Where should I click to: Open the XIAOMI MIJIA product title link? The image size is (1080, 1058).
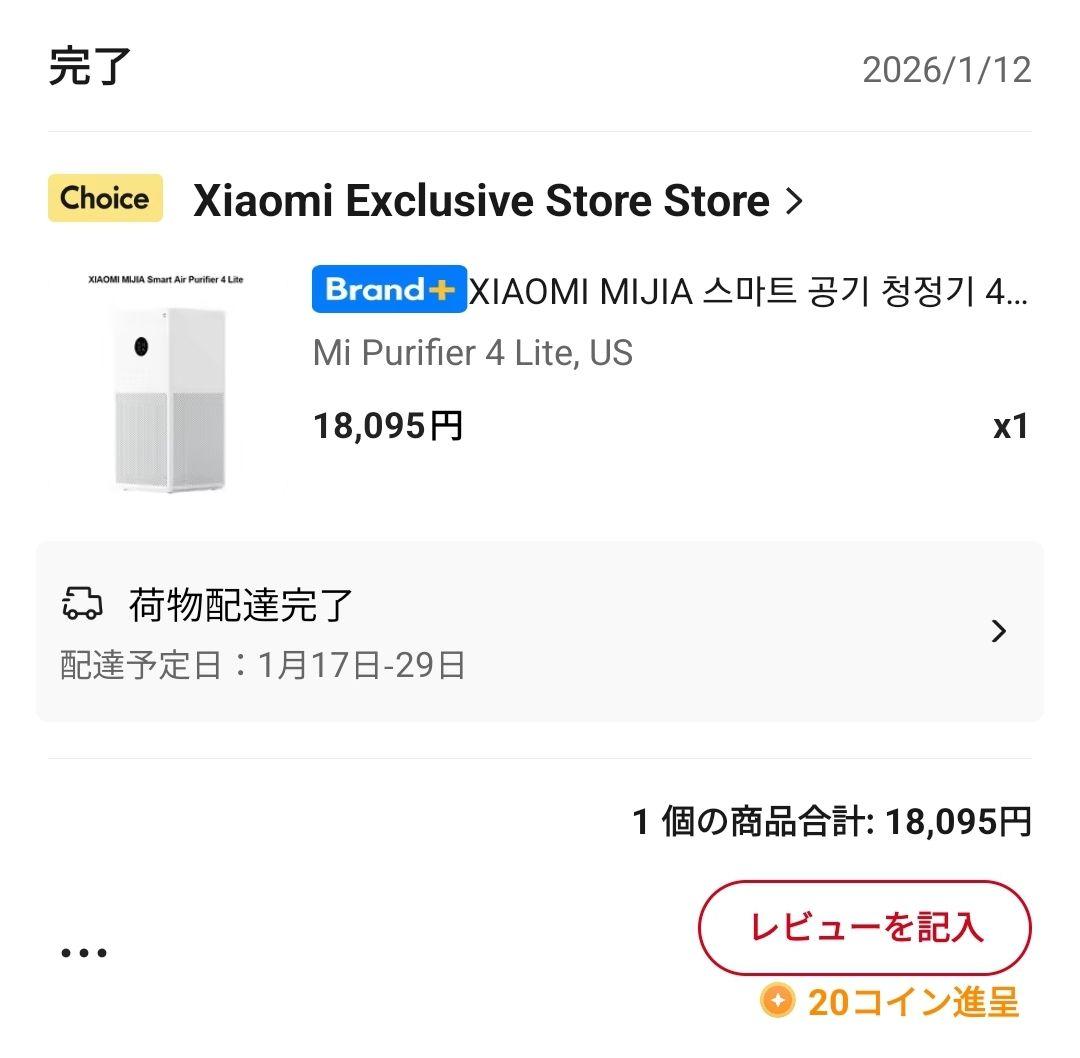pos(750,291)
